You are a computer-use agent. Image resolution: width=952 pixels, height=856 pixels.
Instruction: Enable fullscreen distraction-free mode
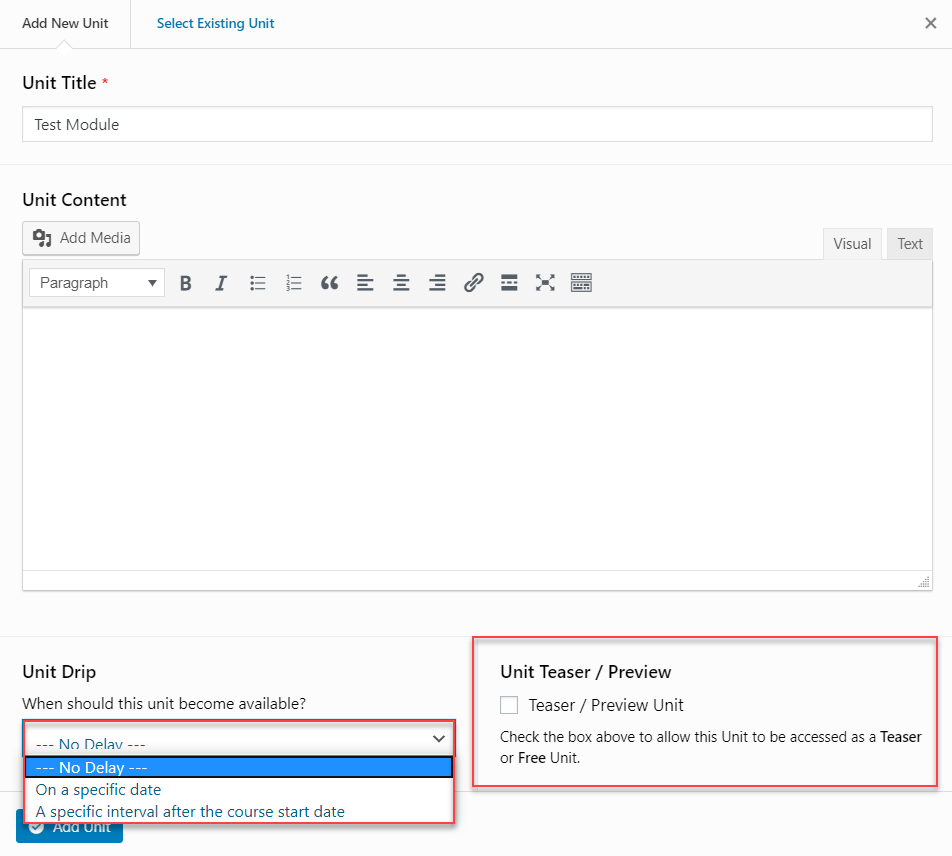tap(545, 283)
